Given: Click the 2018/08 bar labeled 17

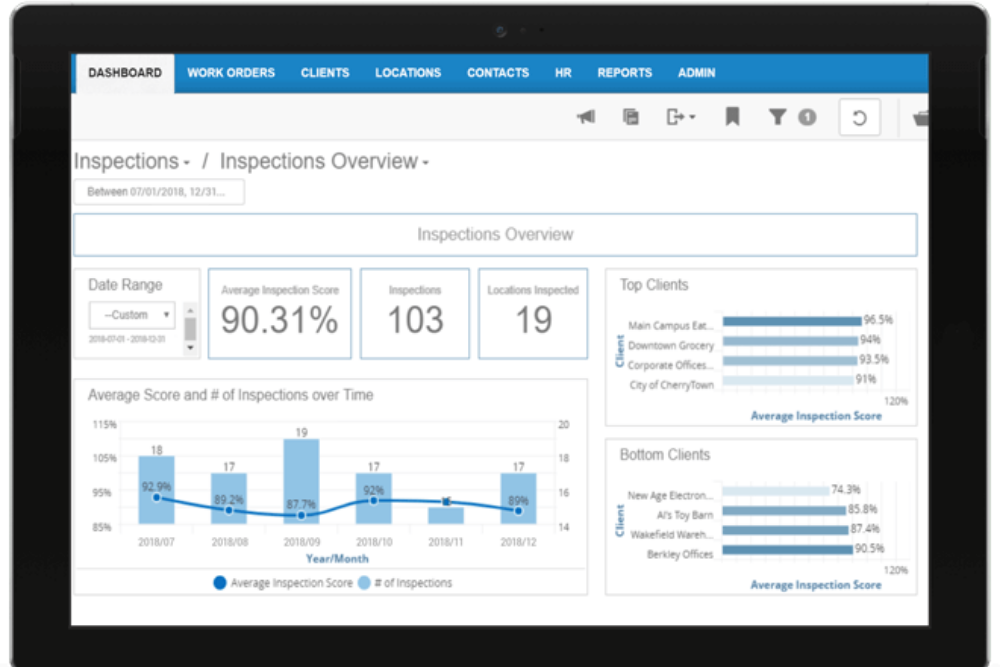Looking at the screenshot, I should click(229, 498).
